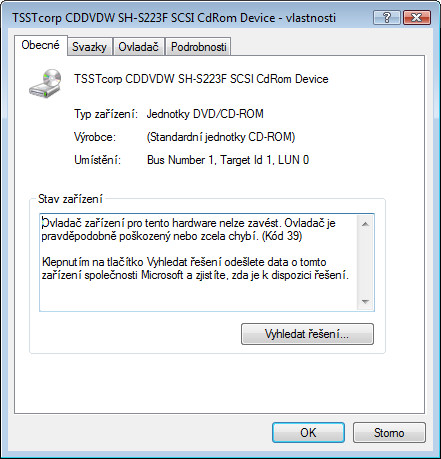Click the DVD drive device icon
Viewport: 441px width, 459px height.
(45, 83)
